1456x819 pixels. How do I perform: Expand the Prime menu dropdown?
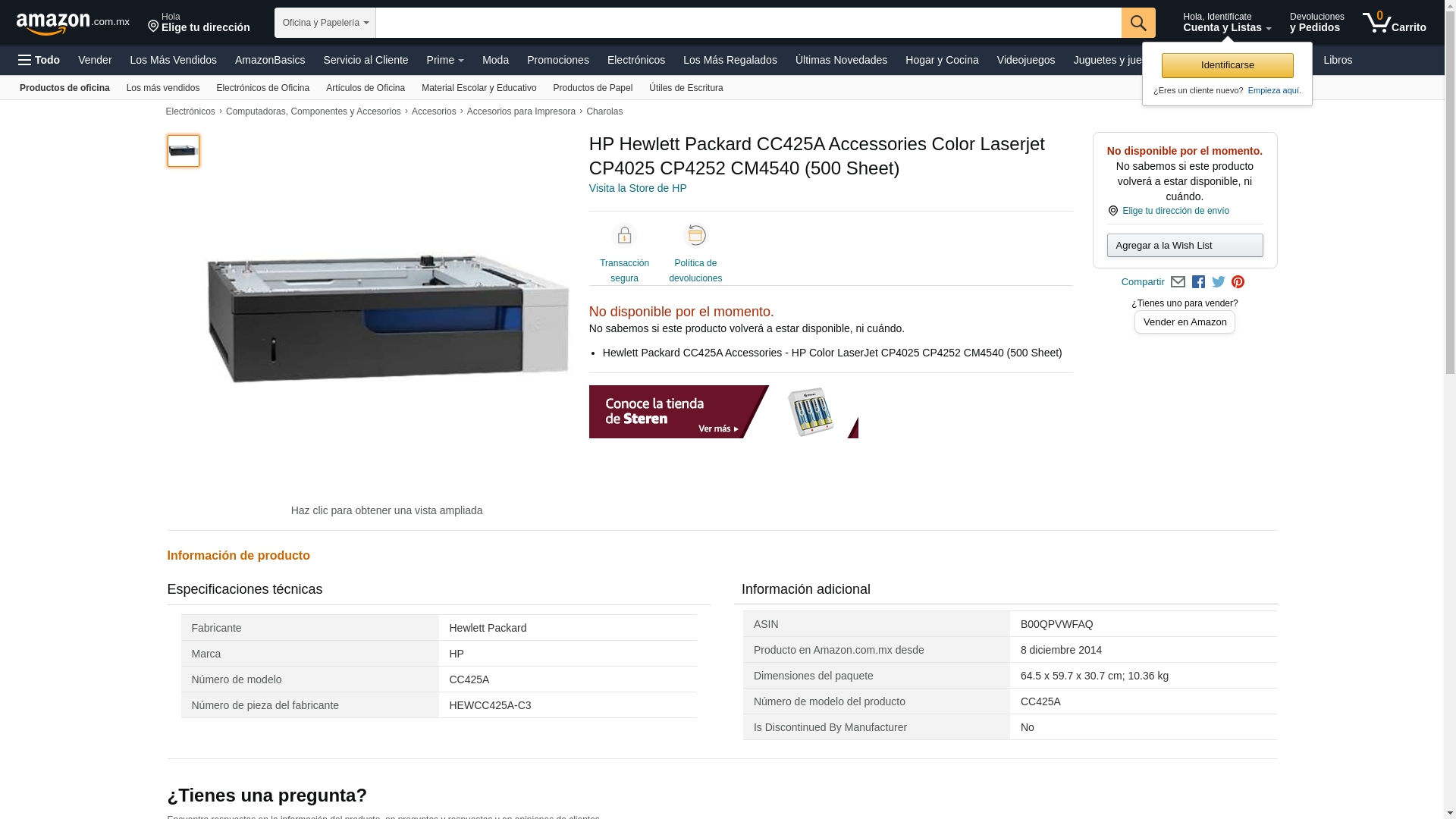click(445, 60)
